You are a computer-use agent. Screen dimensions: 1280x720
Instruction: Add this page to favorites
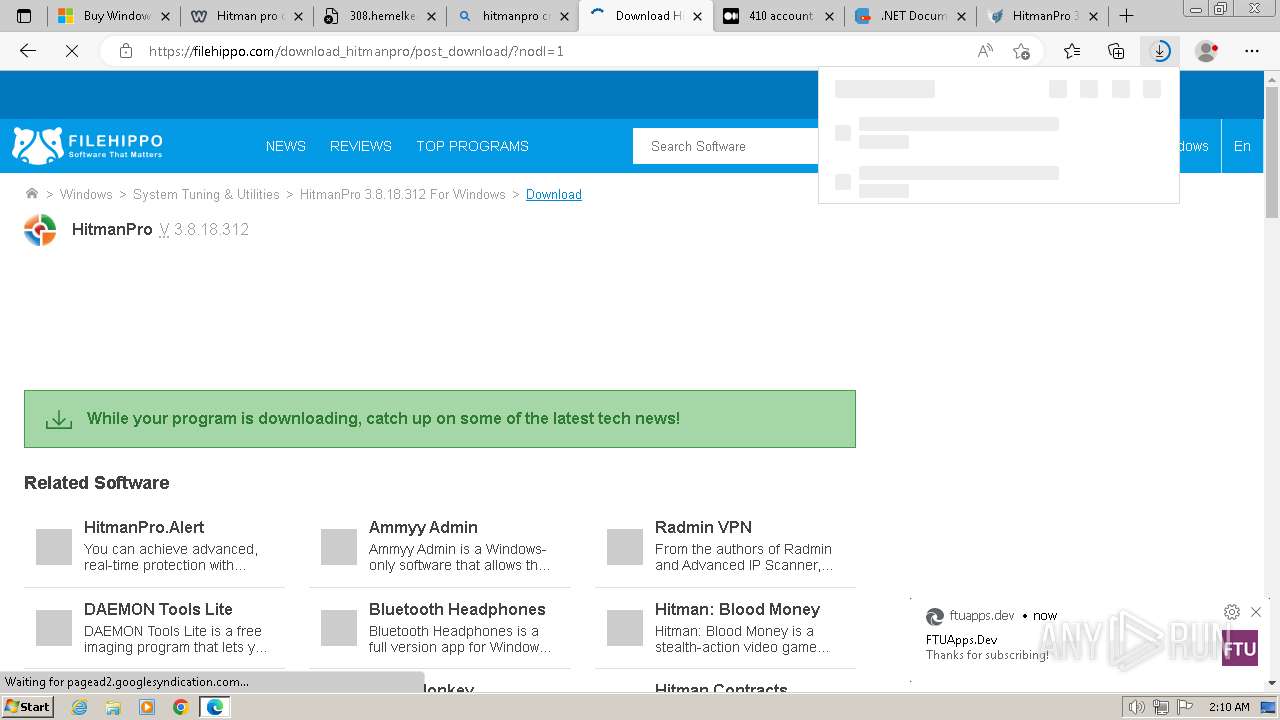[x=1021, y=51]
